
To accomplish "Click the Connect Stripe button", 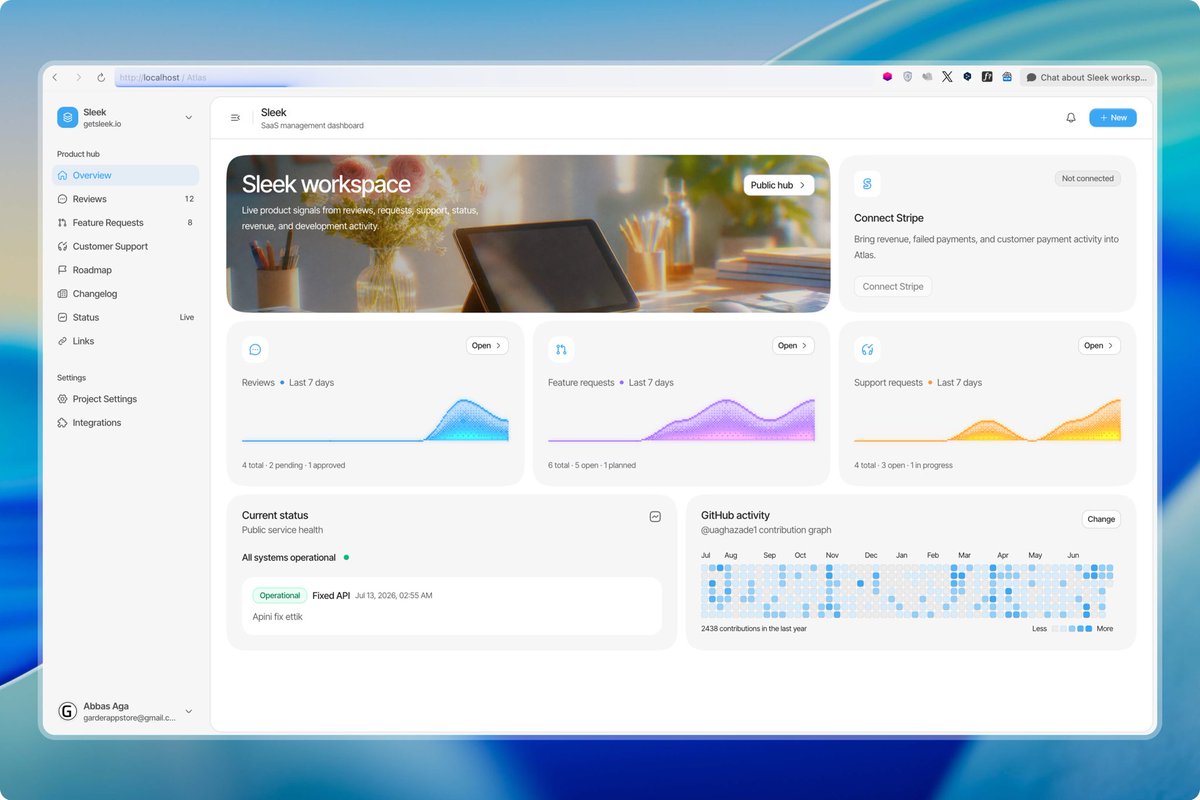I will (893, 286).
